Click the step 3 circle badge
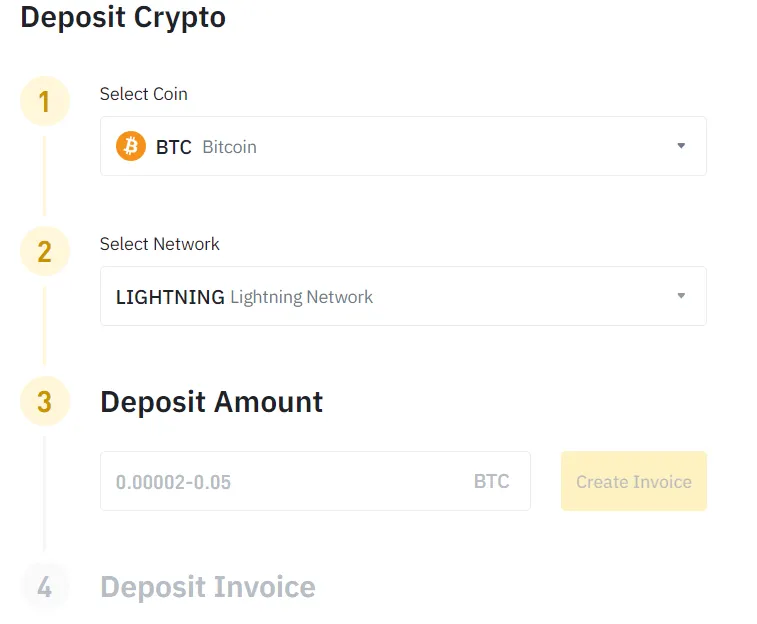 (x=44, y=402)
